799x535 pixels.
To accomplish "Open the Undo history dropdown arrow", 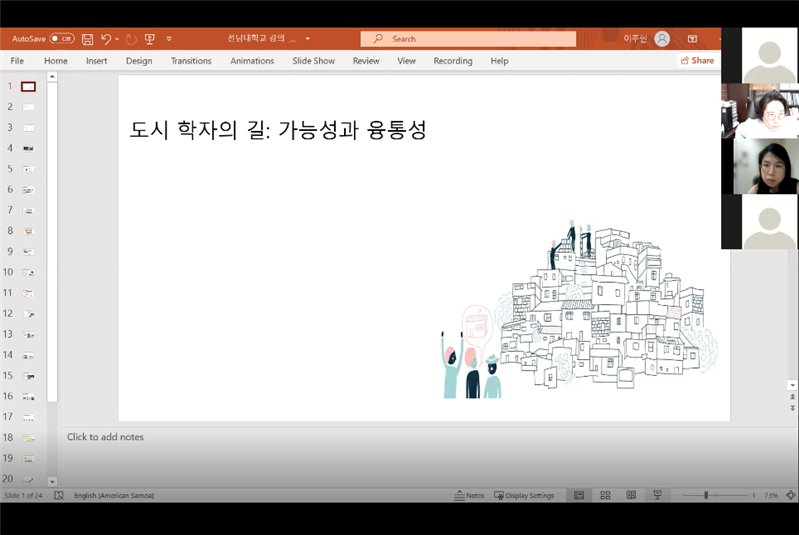I will pos(117,39).
